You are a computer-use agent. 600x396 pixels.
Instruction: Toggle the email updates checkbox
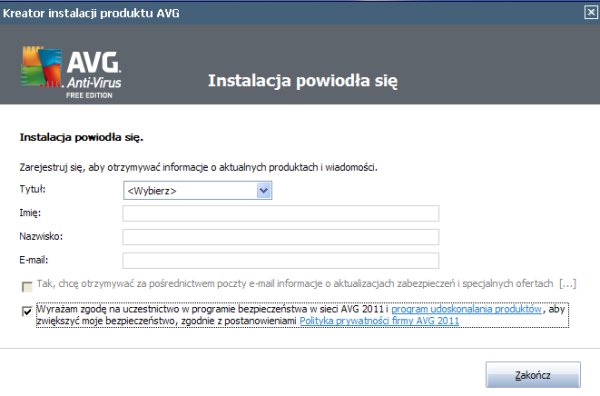click(x=27, y=286)
